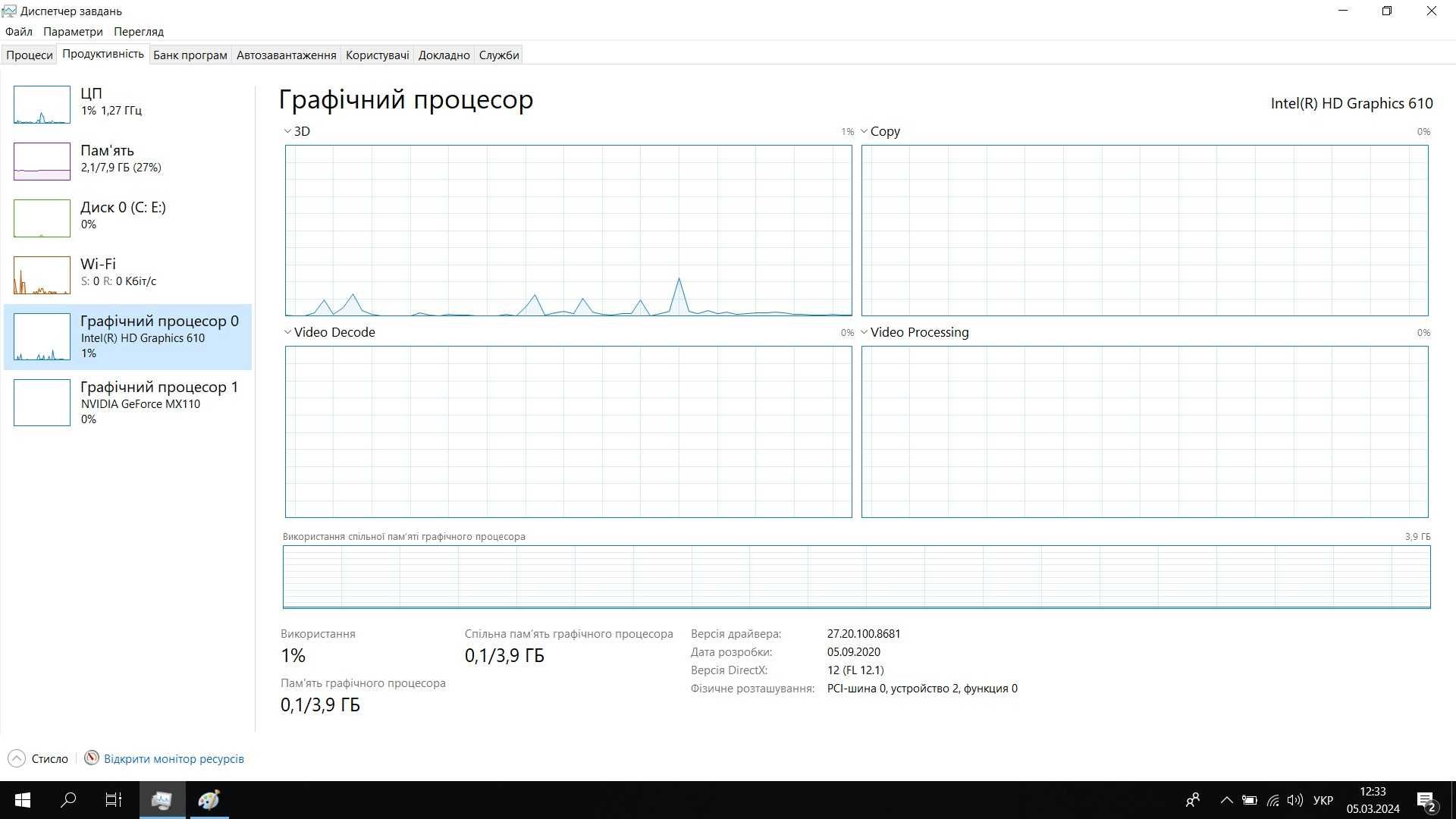Image resolution: width=1456 pixels, height=819 pixels.
Task: Select Графічний процесор 1 NVIDIA GeForce MX110
Action: coord(128,403)
